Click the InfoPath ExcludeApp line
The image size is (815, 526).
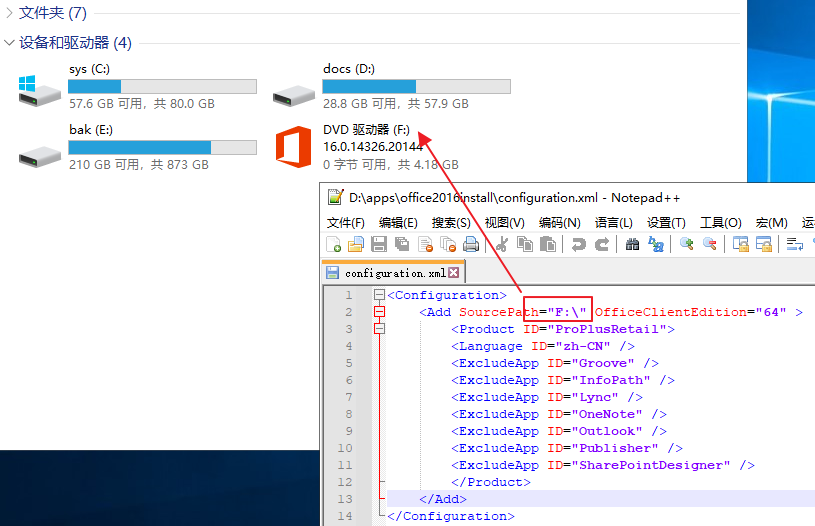[563, 380]
